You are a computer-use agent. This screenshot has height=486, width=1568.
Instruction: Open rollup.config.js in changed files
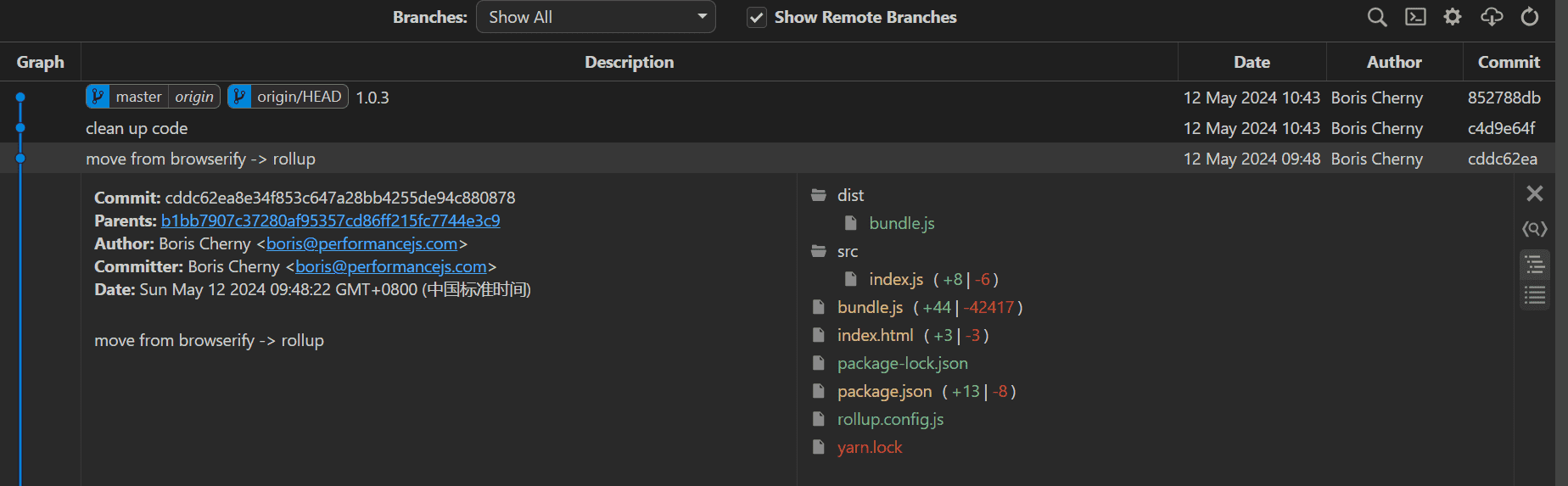tap(890, 419)
